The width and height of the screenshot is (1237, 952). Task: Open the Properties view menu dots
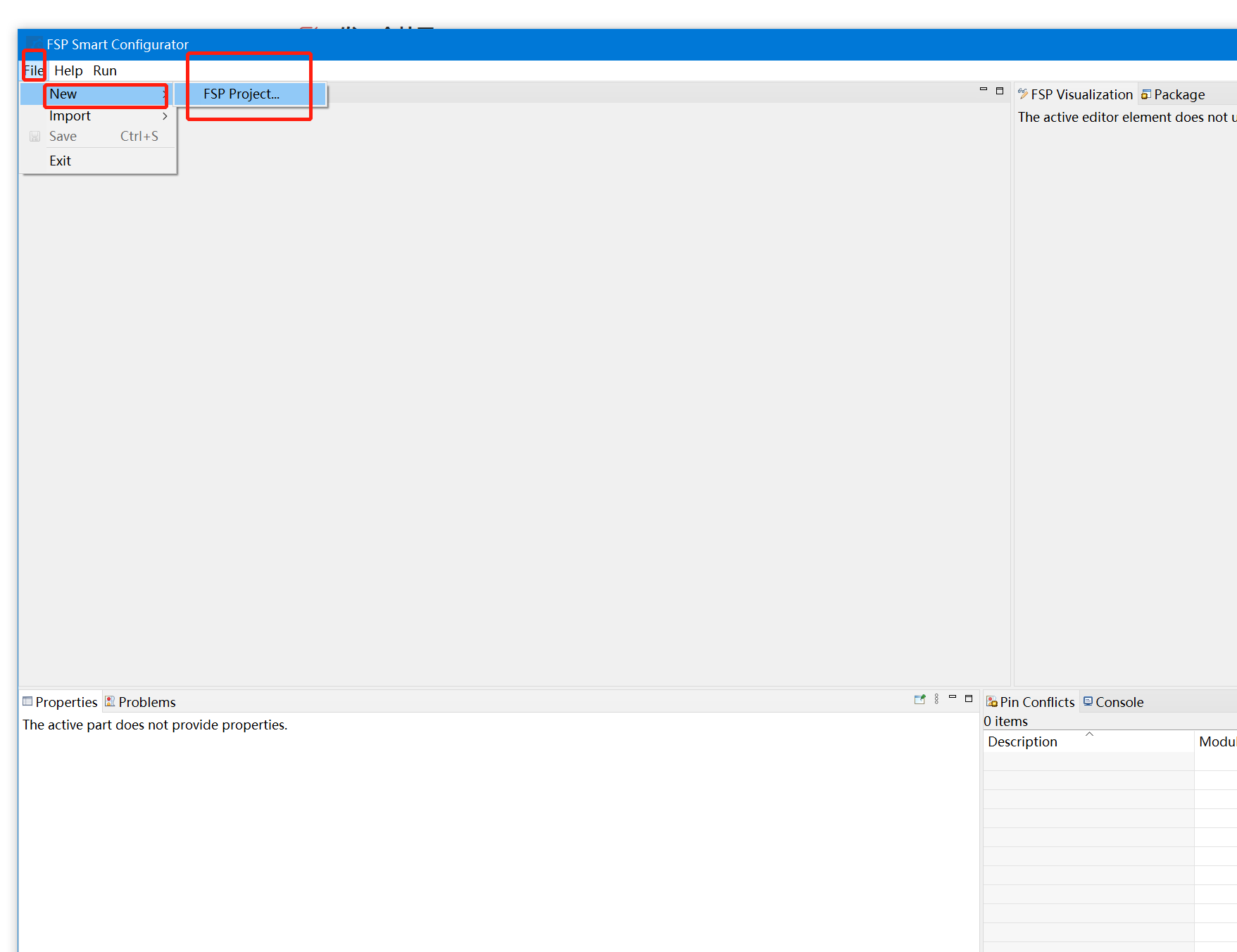tap(936, 699)
